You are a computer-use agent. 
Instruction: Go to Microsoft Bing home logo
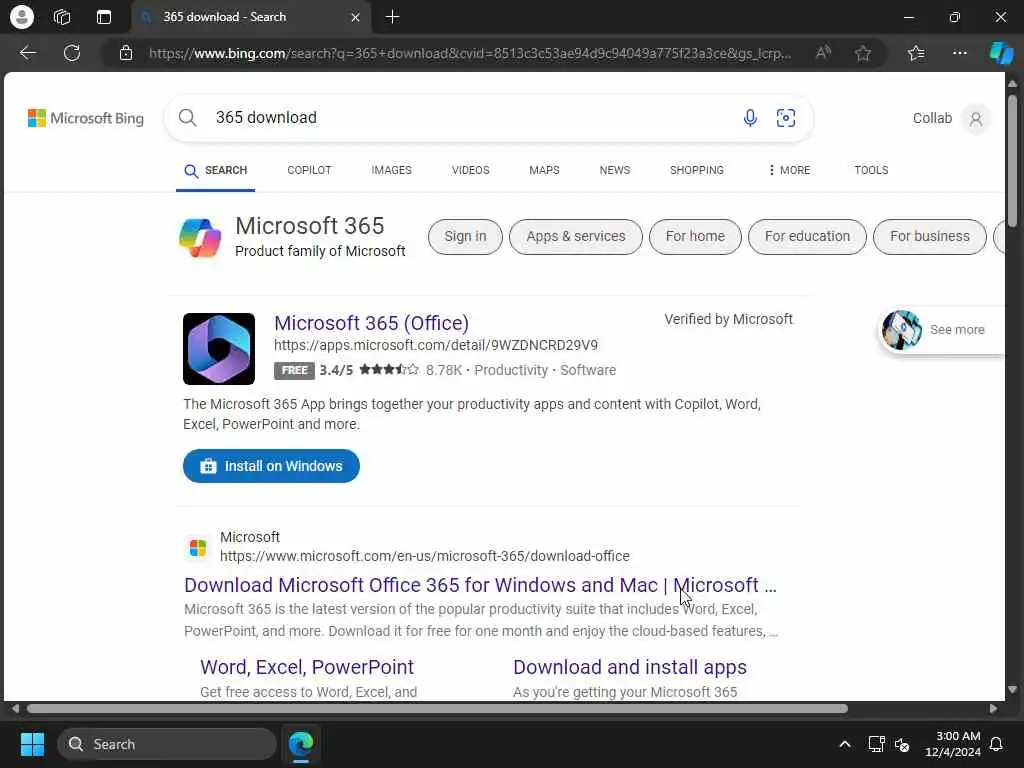tap(86, 118)
